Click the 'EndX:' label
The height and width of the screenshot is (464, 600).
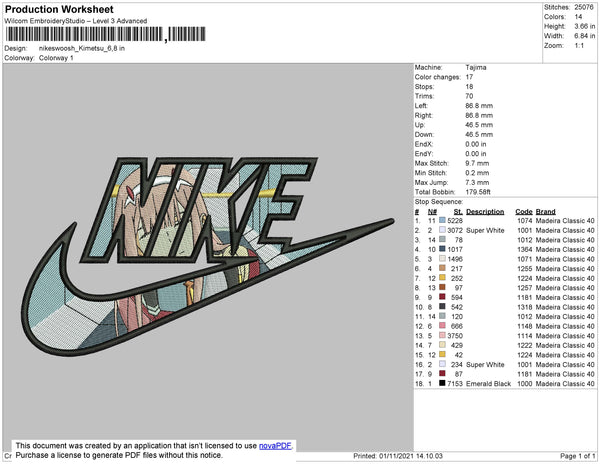[x=424, y=144]
